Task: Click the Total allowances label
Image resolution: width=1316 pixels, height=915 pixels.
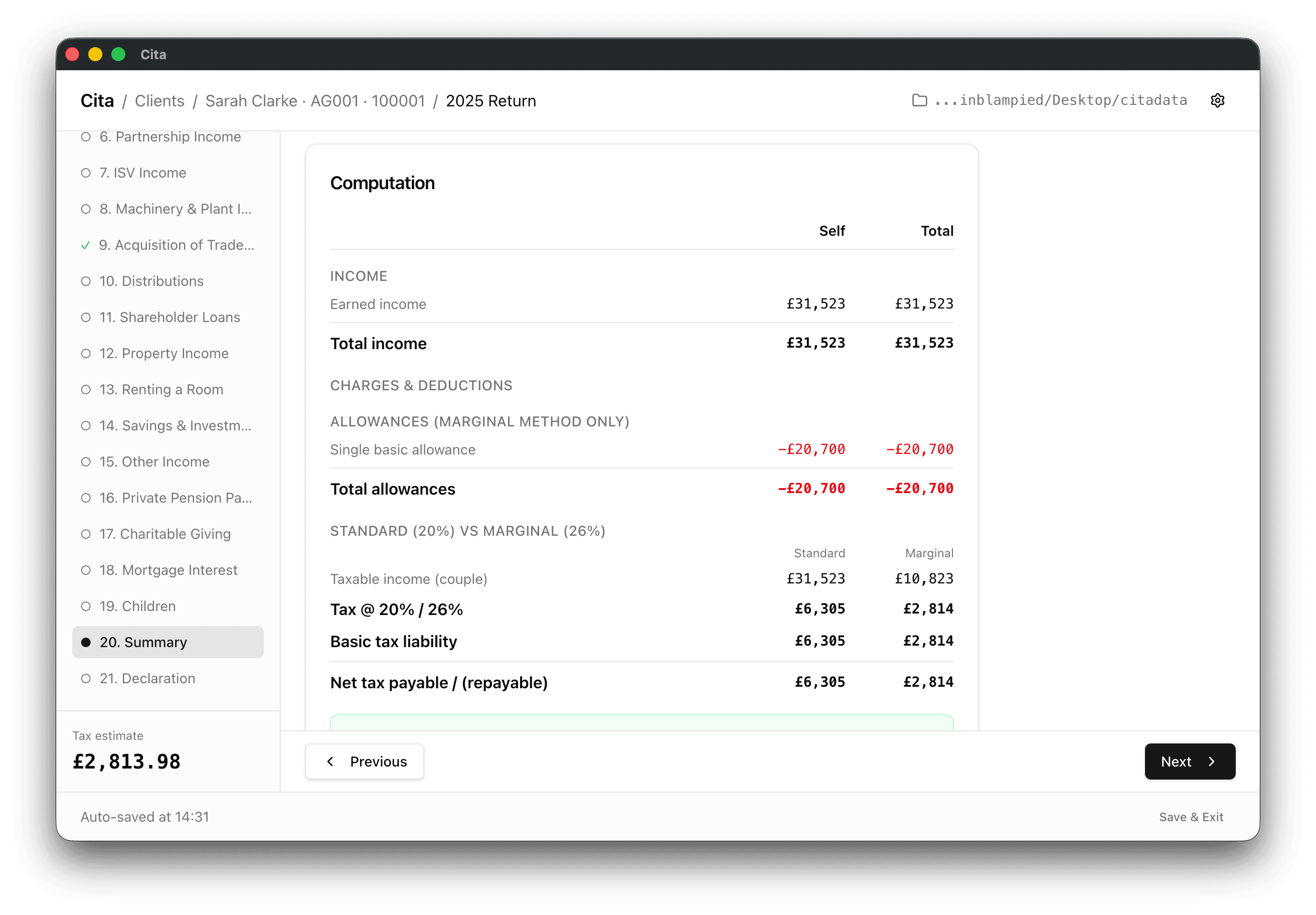Action: coord(393,489)
